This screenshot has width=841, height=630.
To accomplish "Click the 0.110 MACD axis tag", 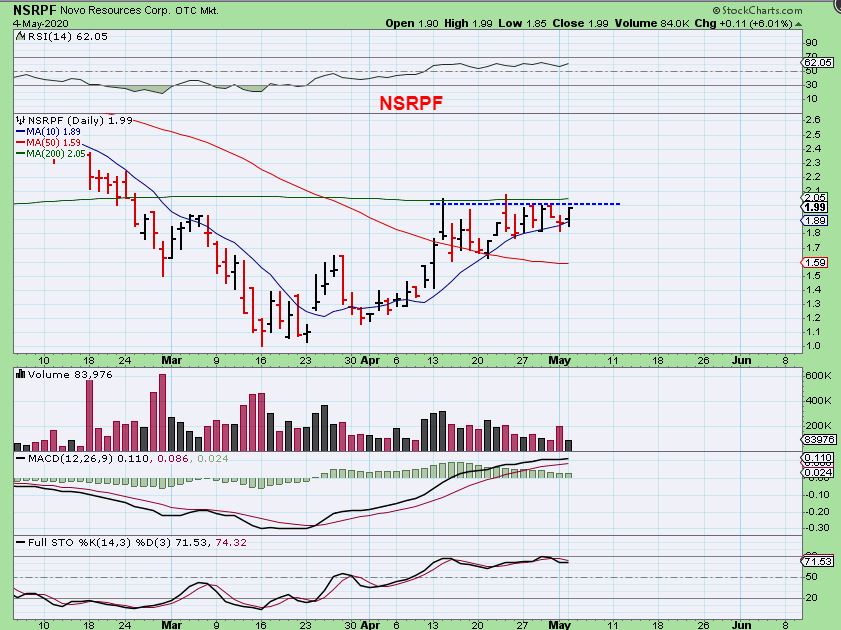I will [818, 458].
